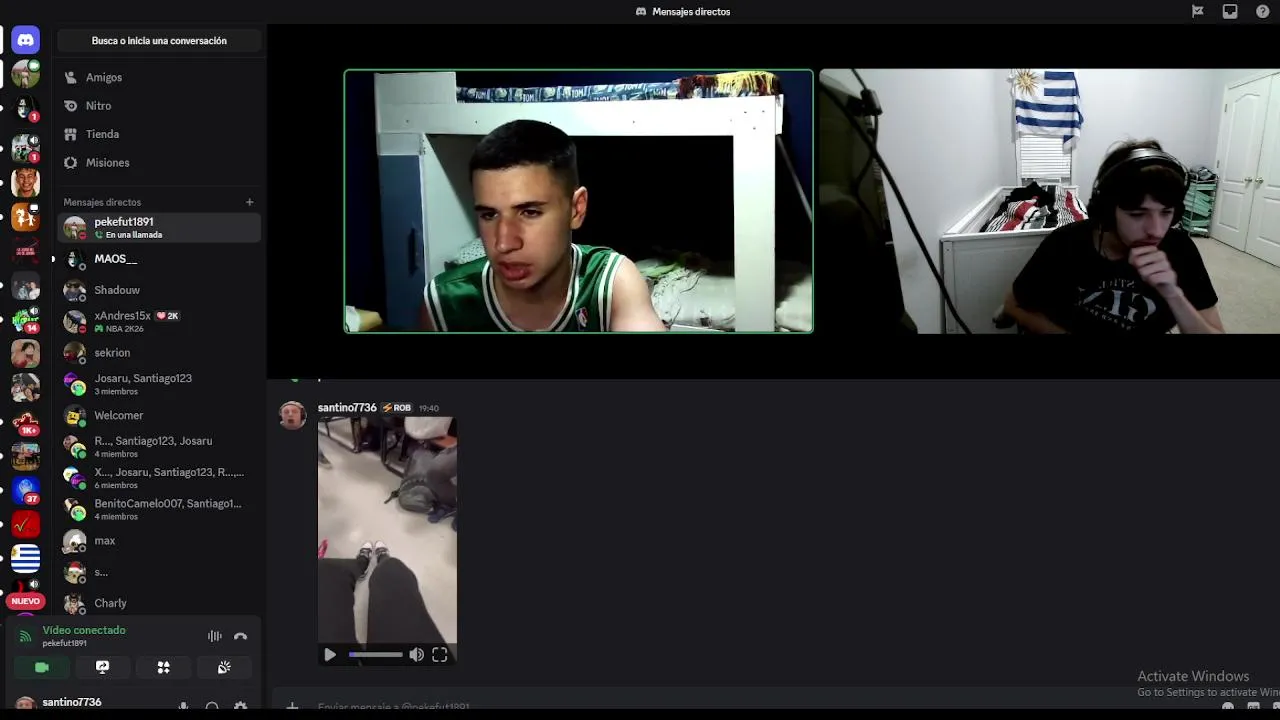Adjust video progress slider
The height and width of the screenshot is (720, 1280).
click(375, 655)
